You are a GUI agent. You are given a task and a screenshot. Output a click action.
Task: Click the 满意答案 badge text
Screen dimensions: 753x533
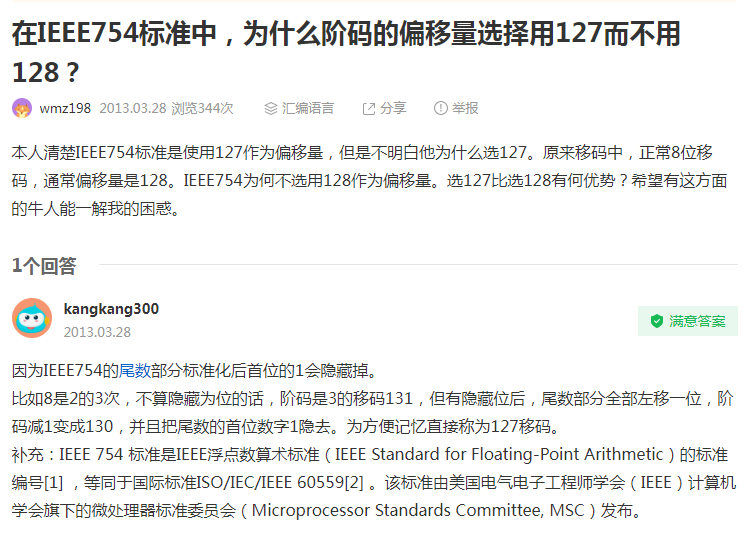(x=697, y=321)
